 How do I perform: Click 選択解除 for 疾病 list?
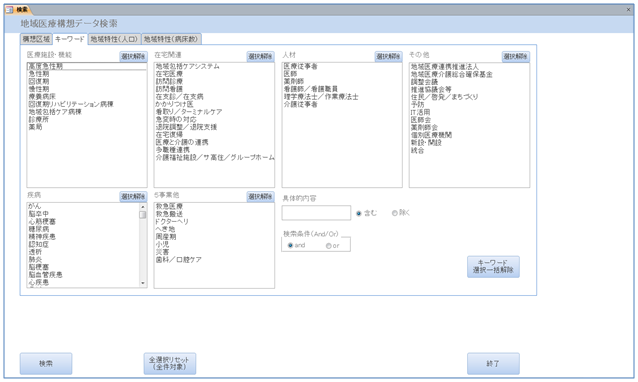pyautogui.click(x=133, y=196)
